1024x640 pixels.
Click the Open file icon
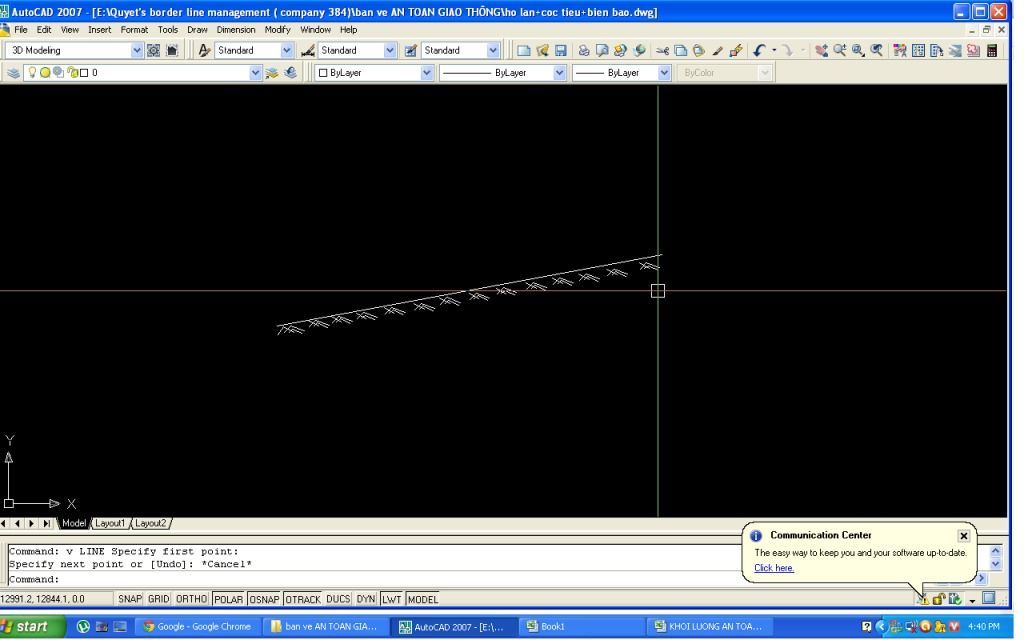542,50
